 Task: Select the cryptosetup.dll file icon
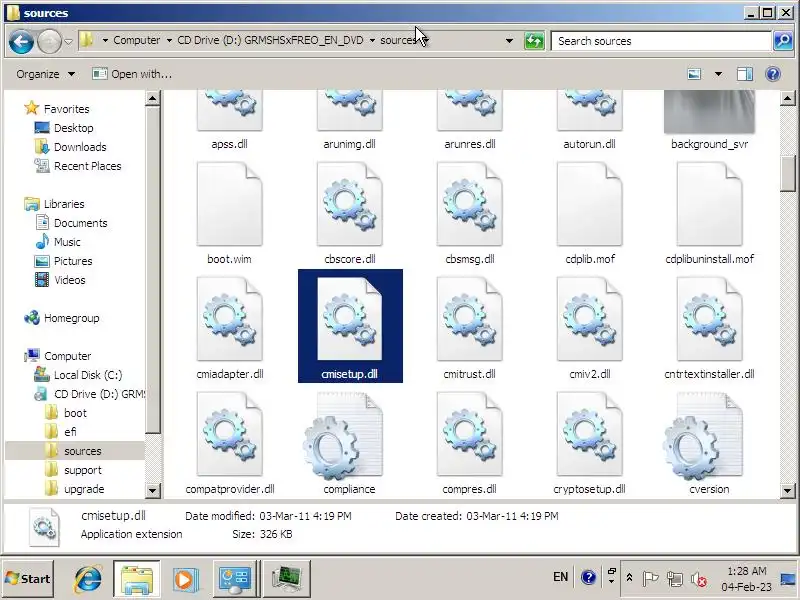tap(589, 434)
